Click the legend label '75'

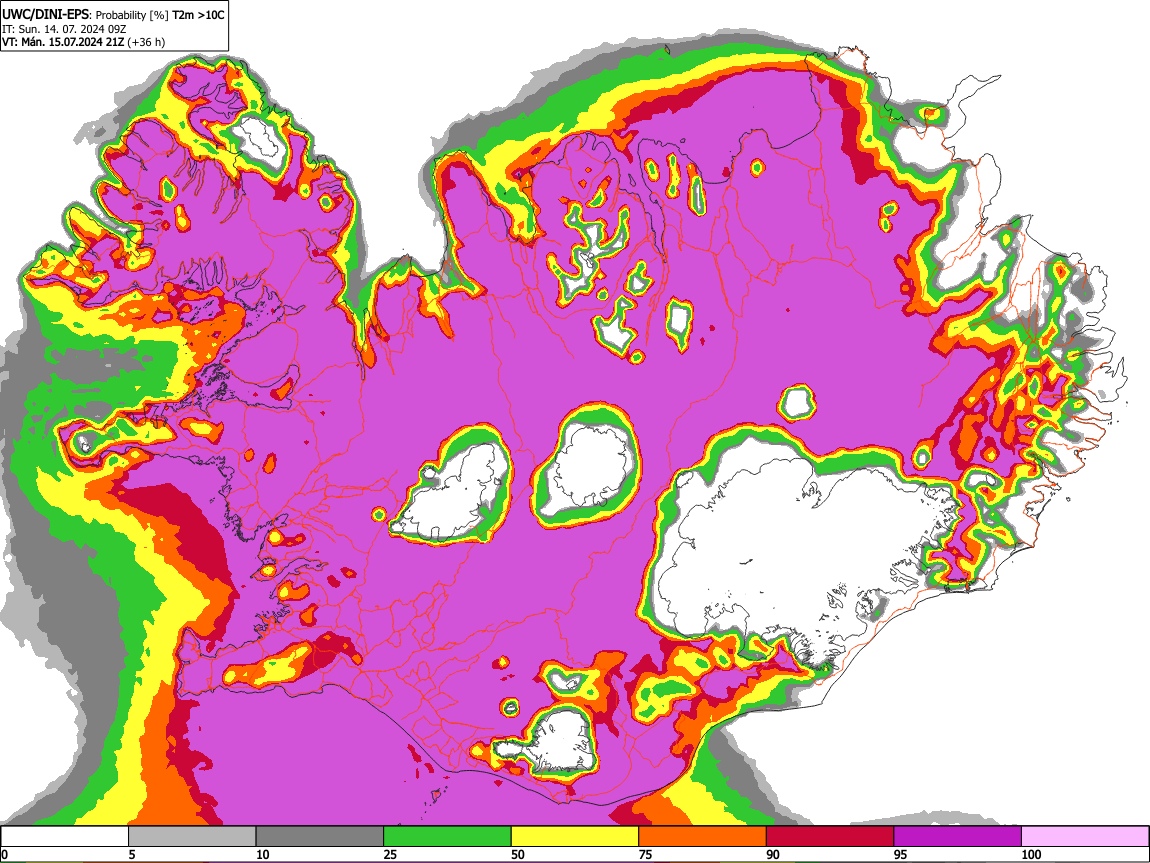(645, 854)
